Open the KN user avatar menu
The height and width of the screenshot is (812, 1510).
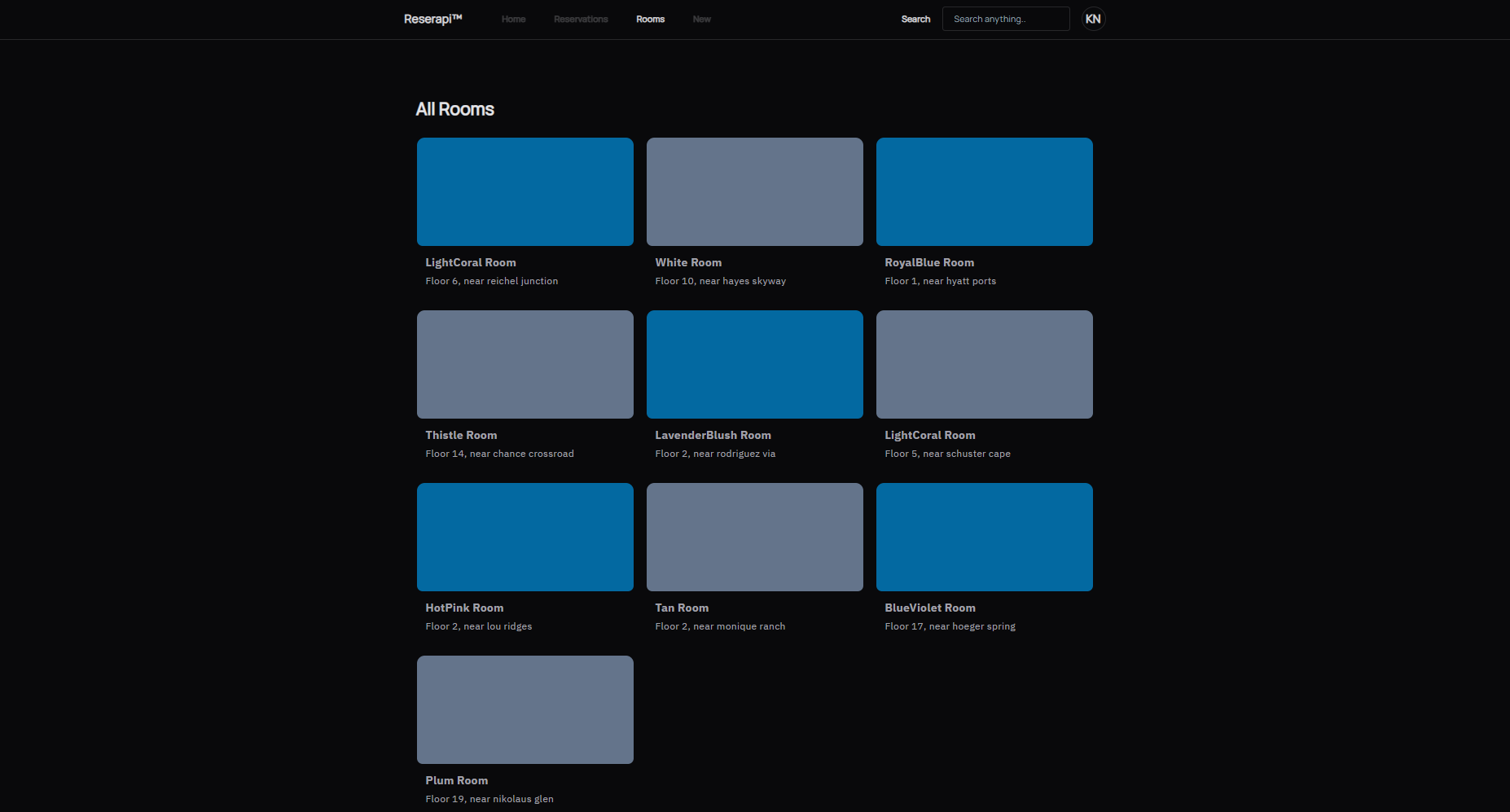[1093, 19]
